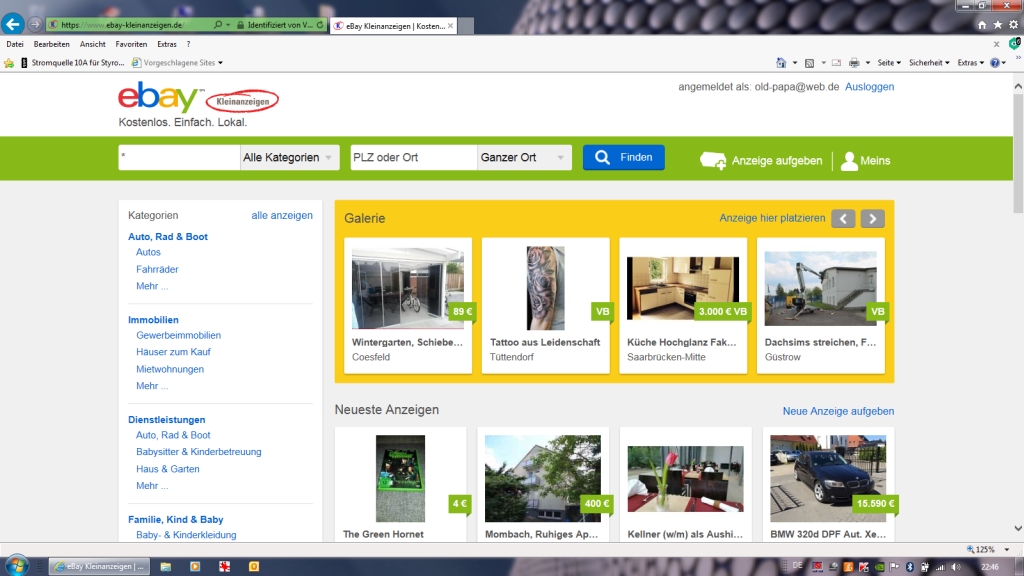Click the search keyword input field
This screenshot has height=576, width=1024.
point(178,157)
